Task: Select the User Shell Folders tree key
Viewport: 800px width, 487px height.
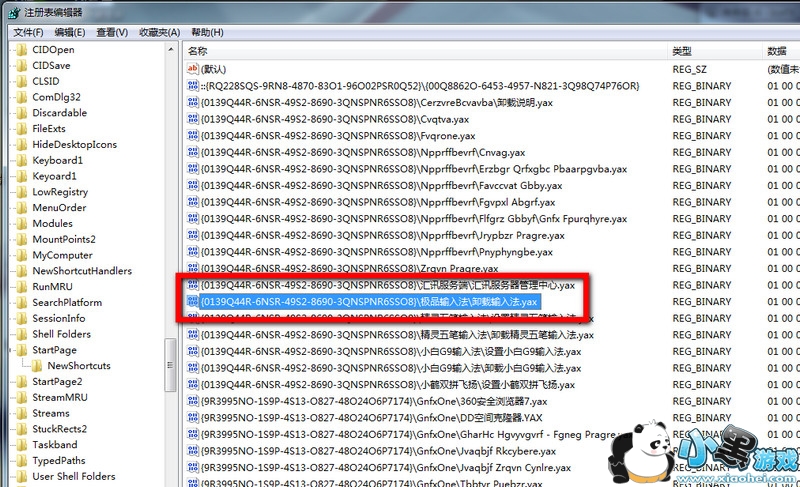Action: tap(73, 477)
